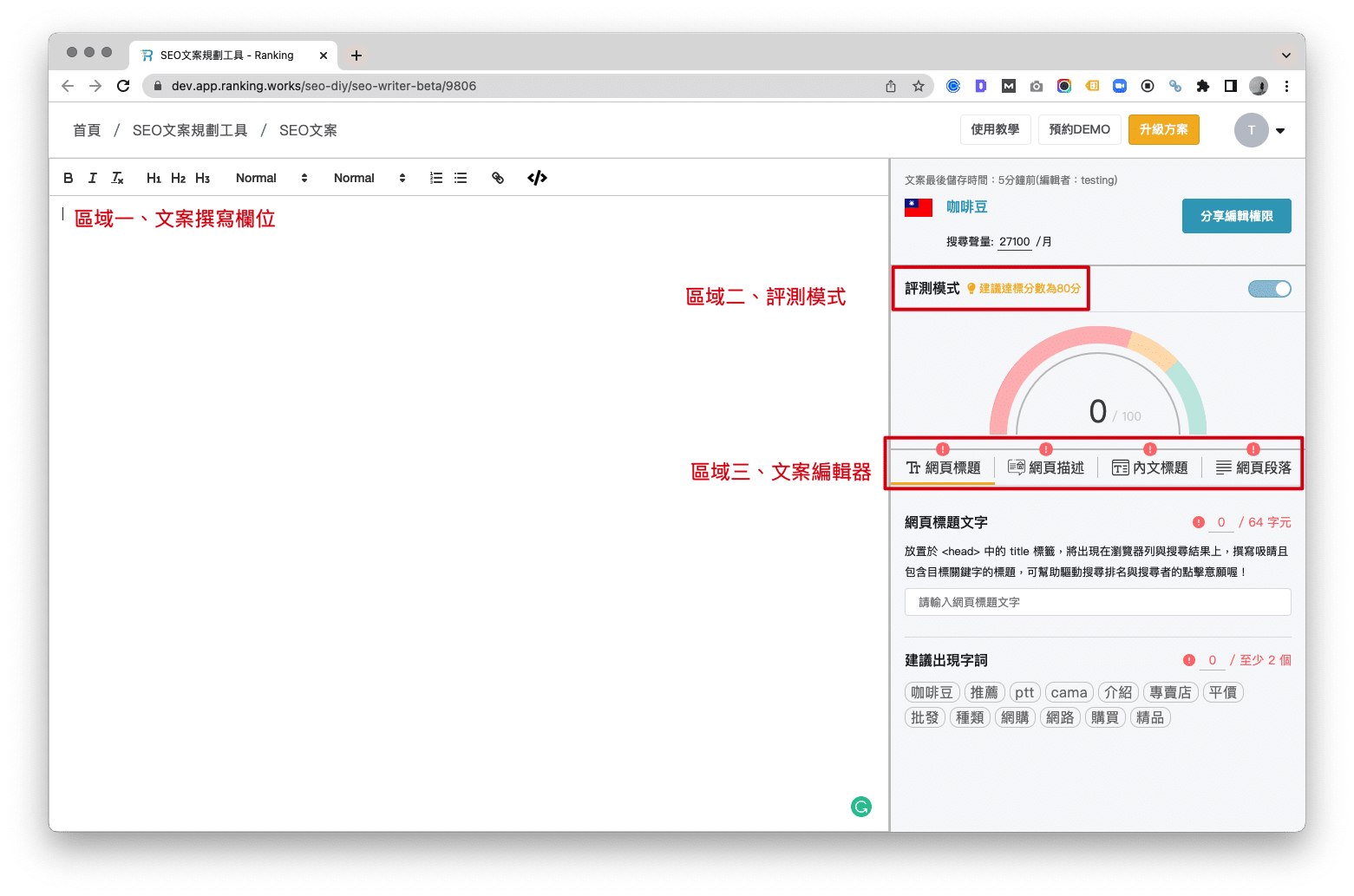Viewport: 1354px width, 896px height.
Task: Click the 網頁標題文字 input field
Action: tap(1097, 602)
